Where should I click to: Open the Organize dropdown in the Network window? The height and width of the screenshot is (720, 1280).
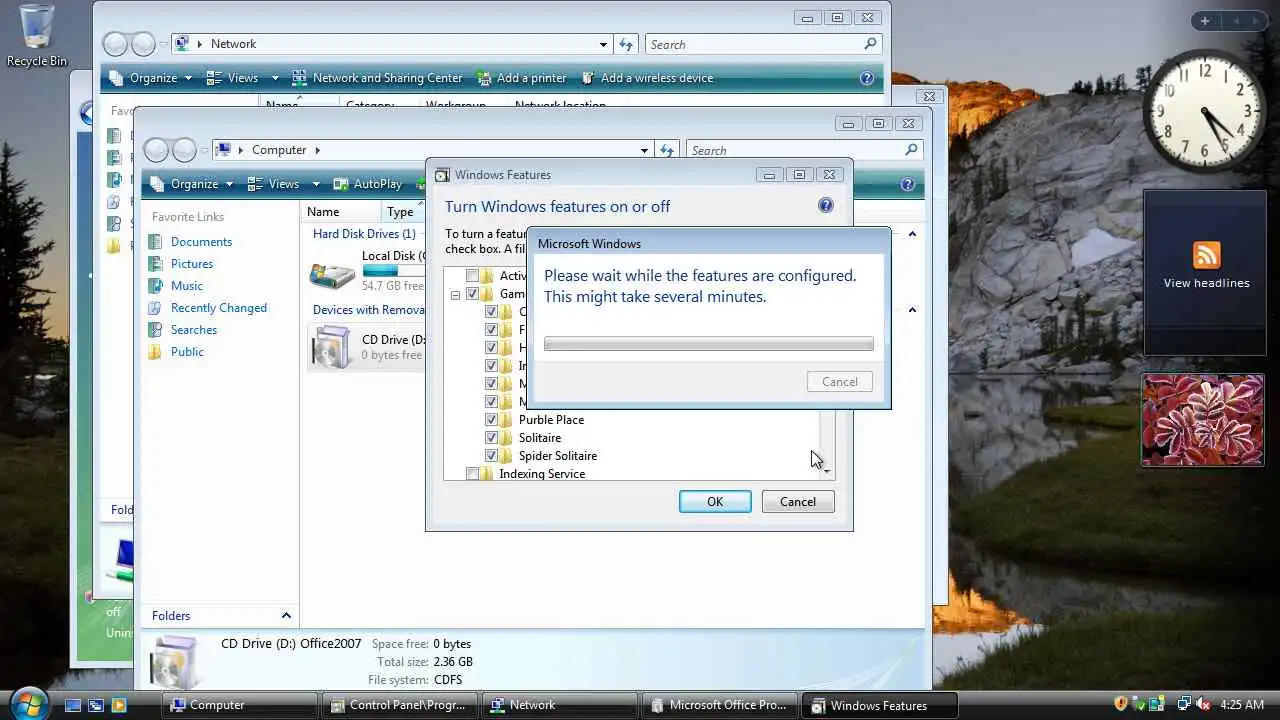(151, 78)
